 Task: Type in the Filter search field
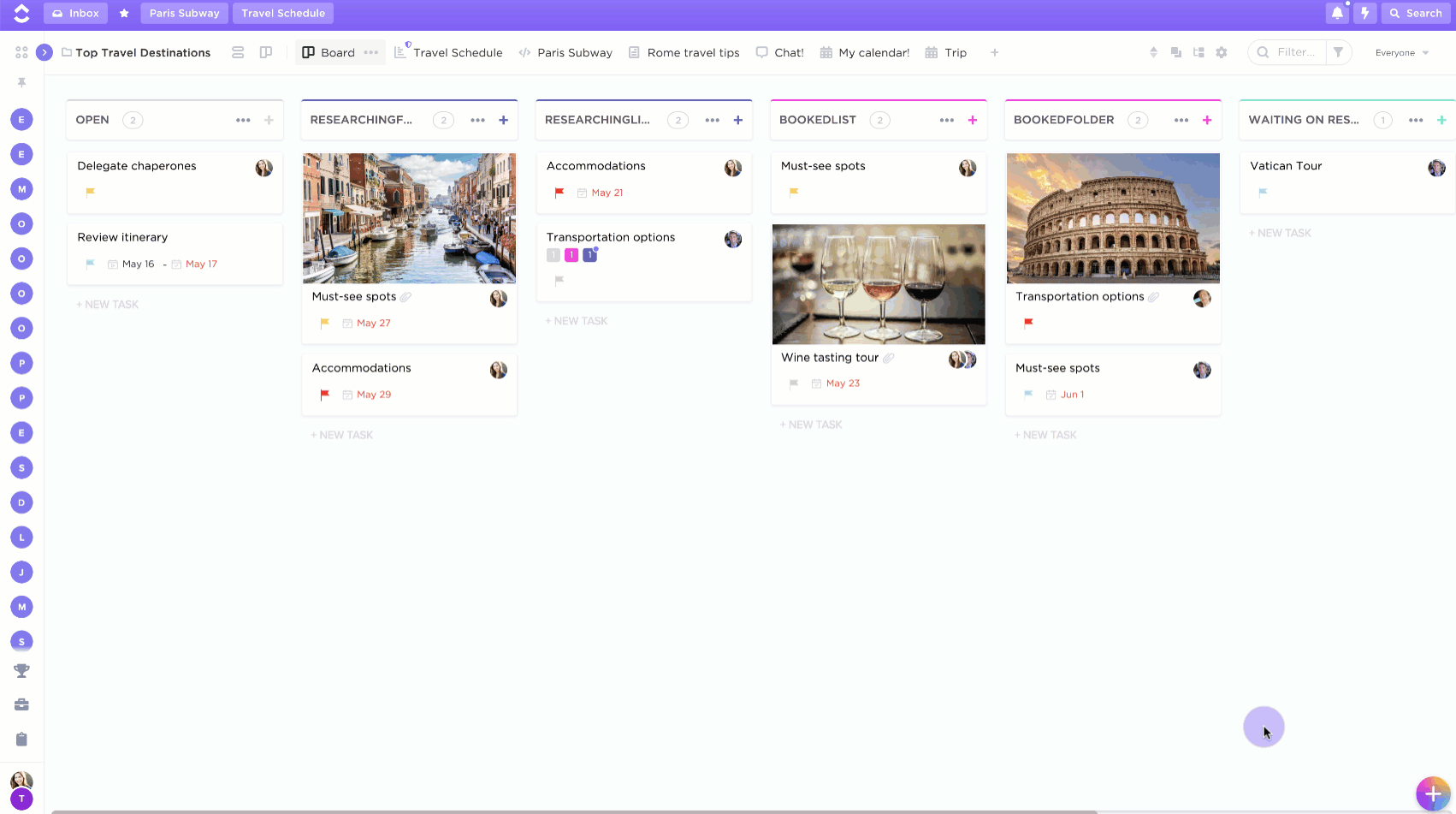click(1294, 52)
